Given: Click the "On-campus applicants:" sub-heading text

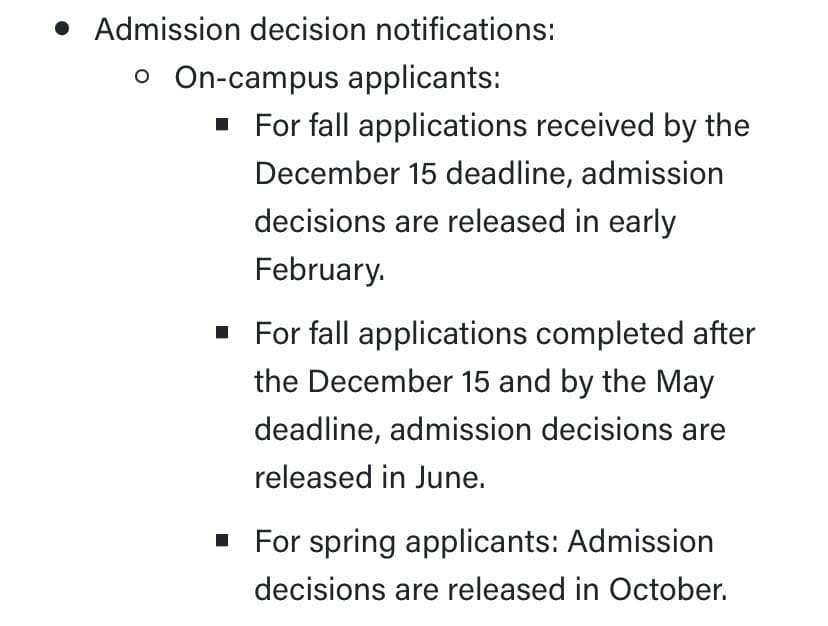Looking at the screenshot, I should pyautogui.click(x=338, y=77).
